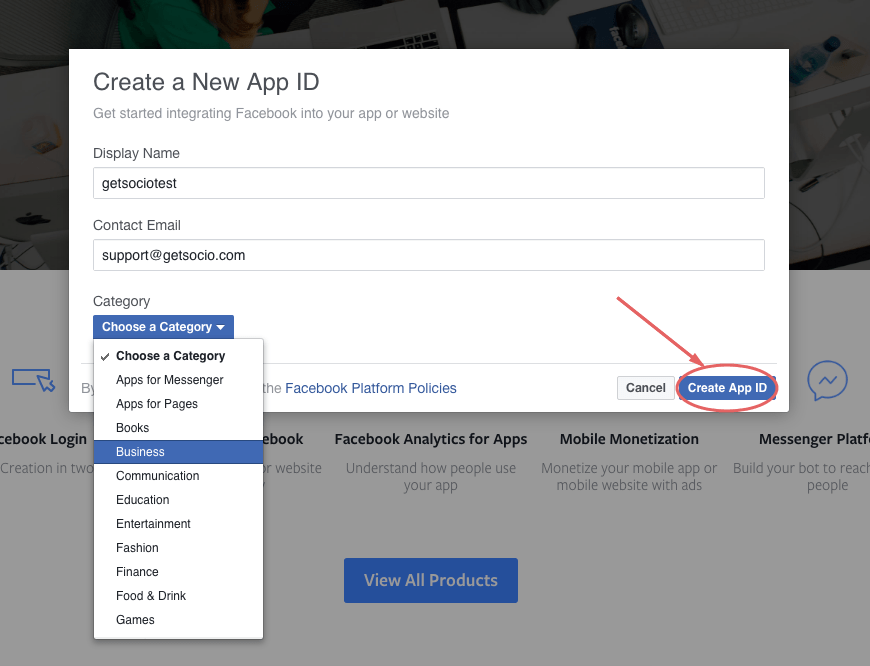Select the Games category option
Viewport: 870px width, 666px height.
[x=178, y=619]
